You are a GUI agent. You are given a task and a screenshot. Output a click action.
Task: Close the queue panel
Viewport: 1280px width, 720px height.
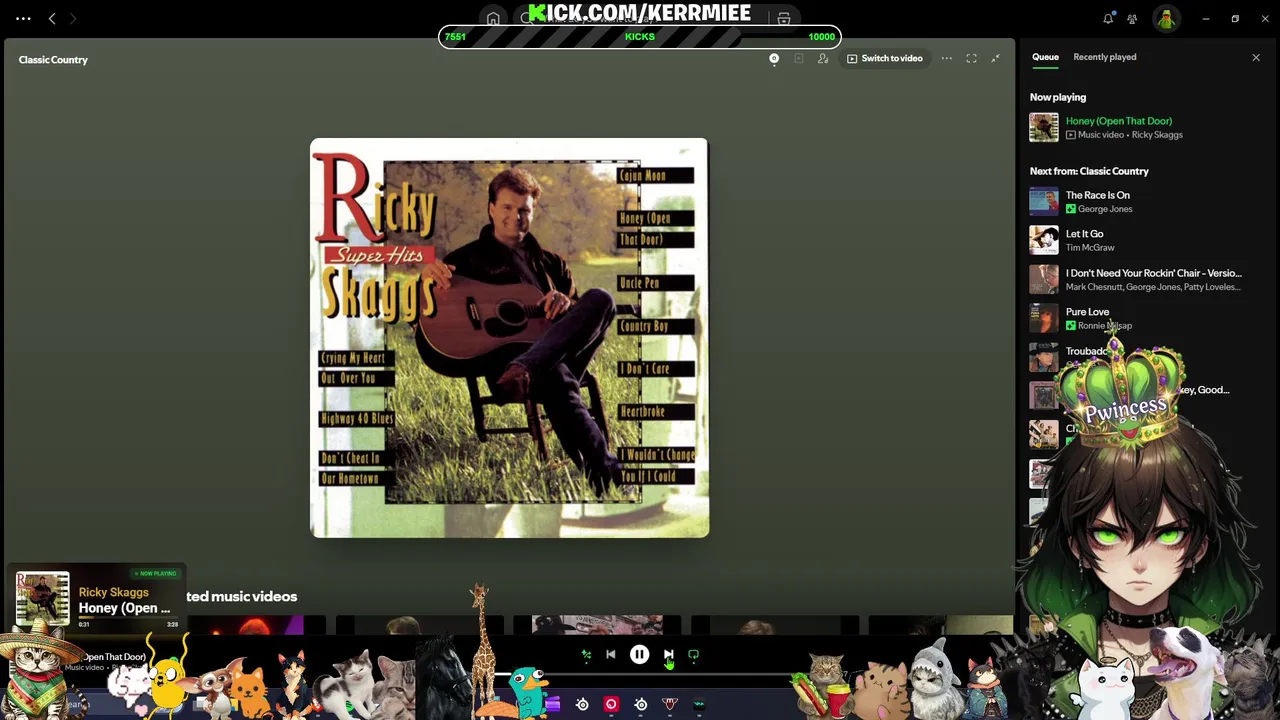pyautogui.click(x=1256, y=58)
